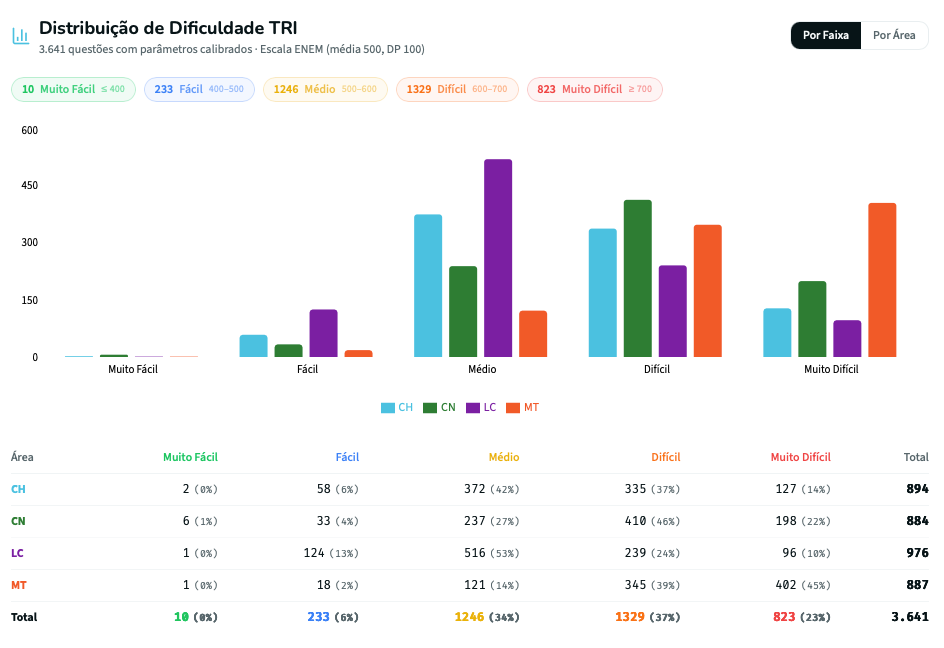Click the cell 402 (45%) in MT row
This screenshot has height=648, width=944.
pyautogui.click(x=803, y=585)
